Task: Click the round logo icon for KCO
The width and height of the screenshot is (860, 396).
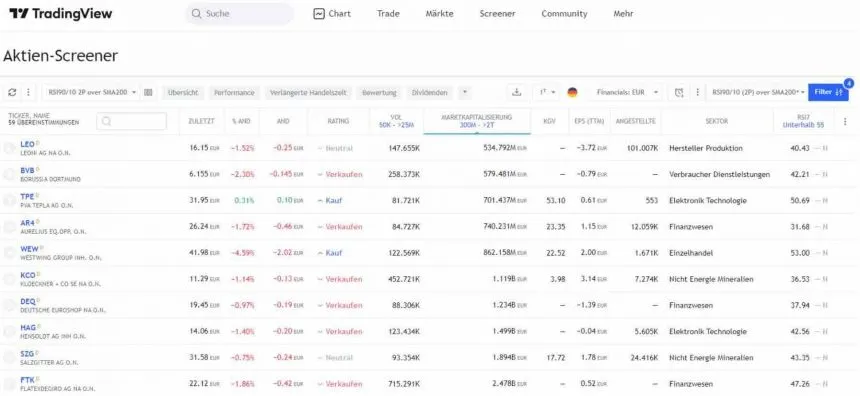Action: (9, 279)
